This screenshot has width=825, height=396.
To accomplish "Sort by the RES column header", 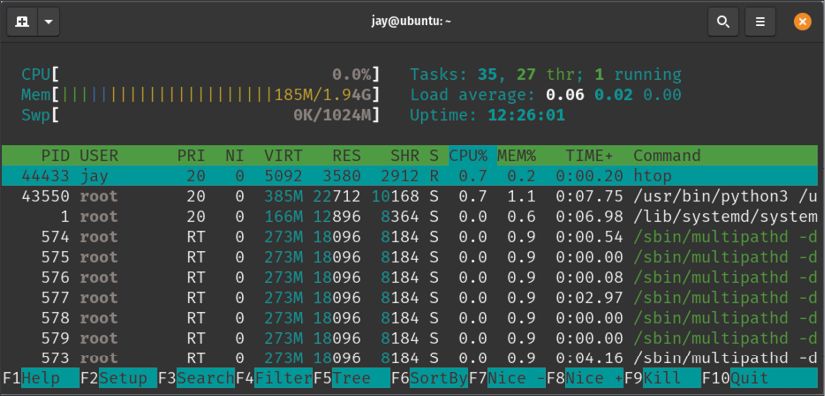I will point(346,156).
